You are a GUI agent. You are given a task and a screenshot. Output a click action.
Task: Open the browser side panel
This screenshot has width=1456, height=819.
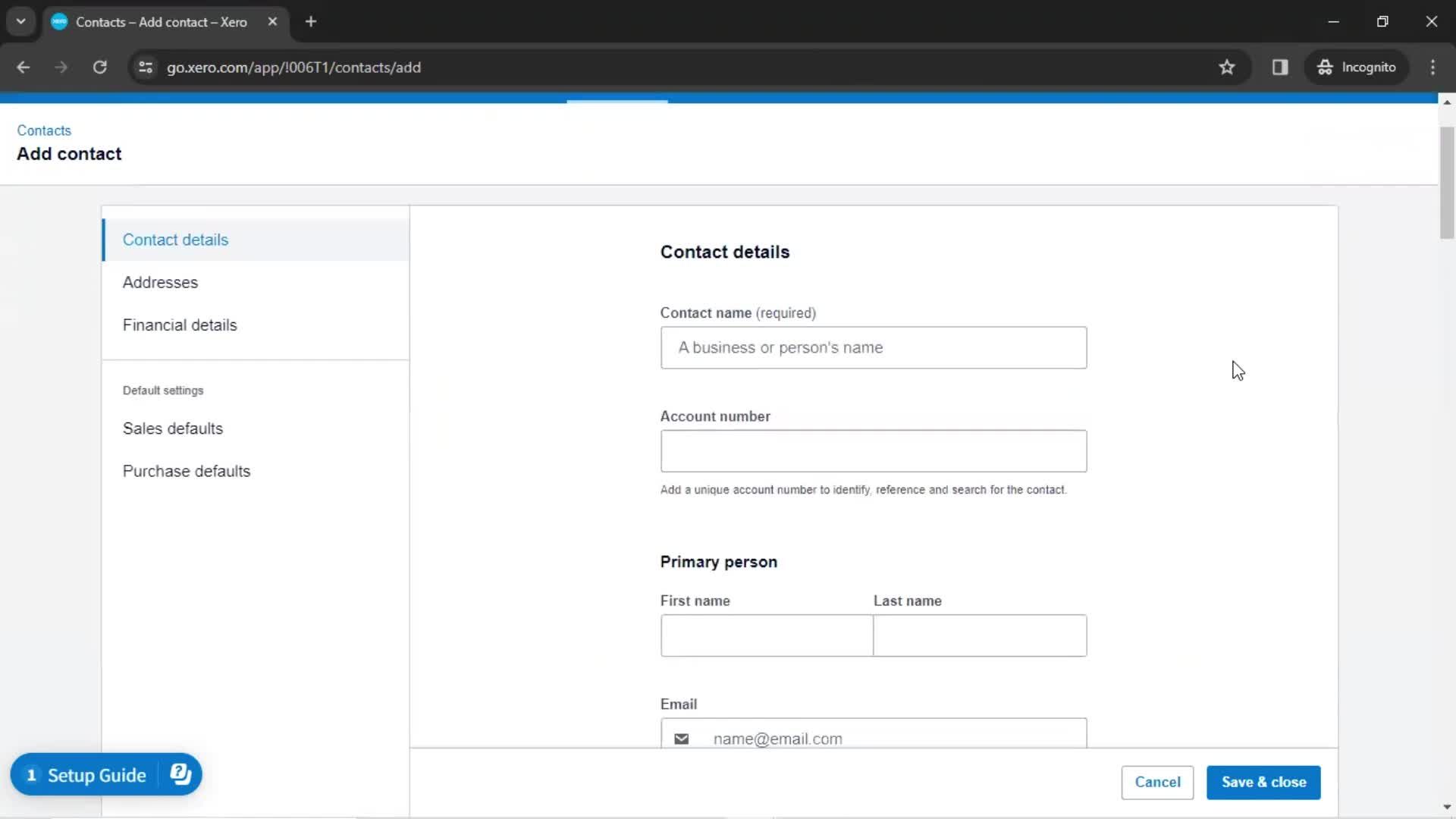coord(1280,67)
